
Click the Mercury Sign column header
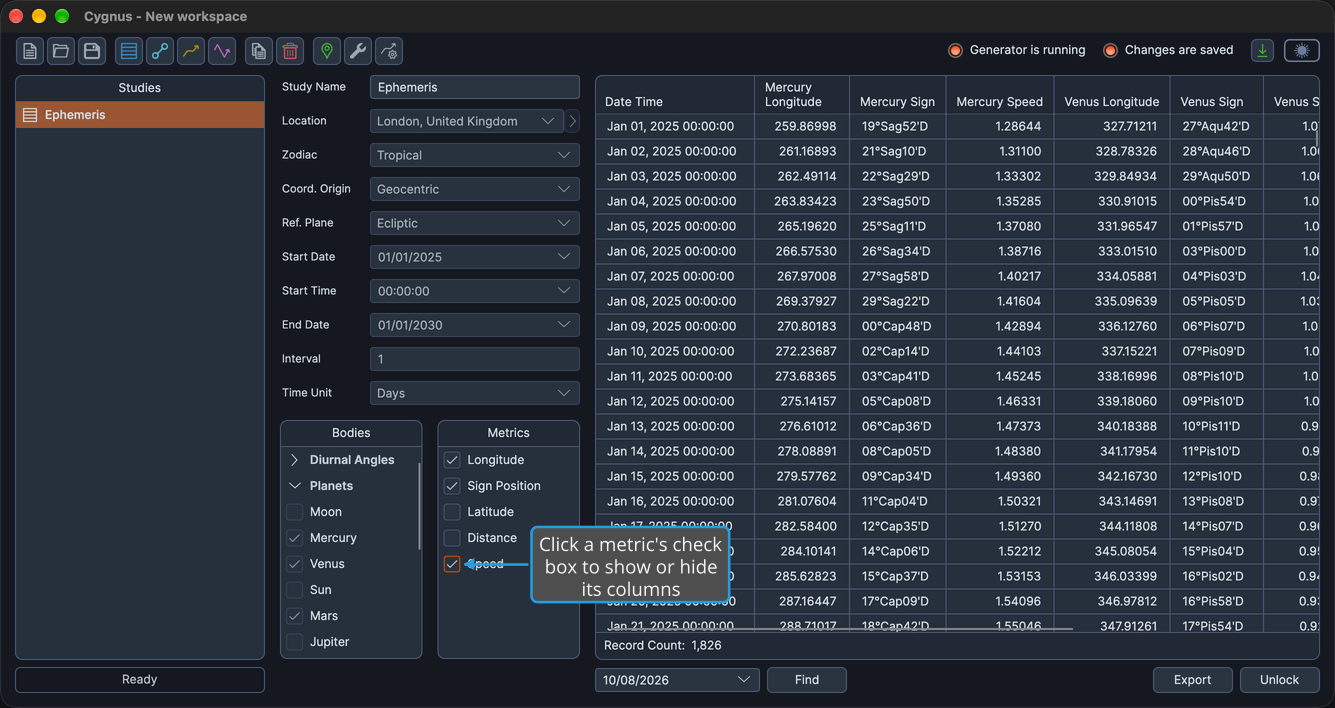[x=897, y=95]
